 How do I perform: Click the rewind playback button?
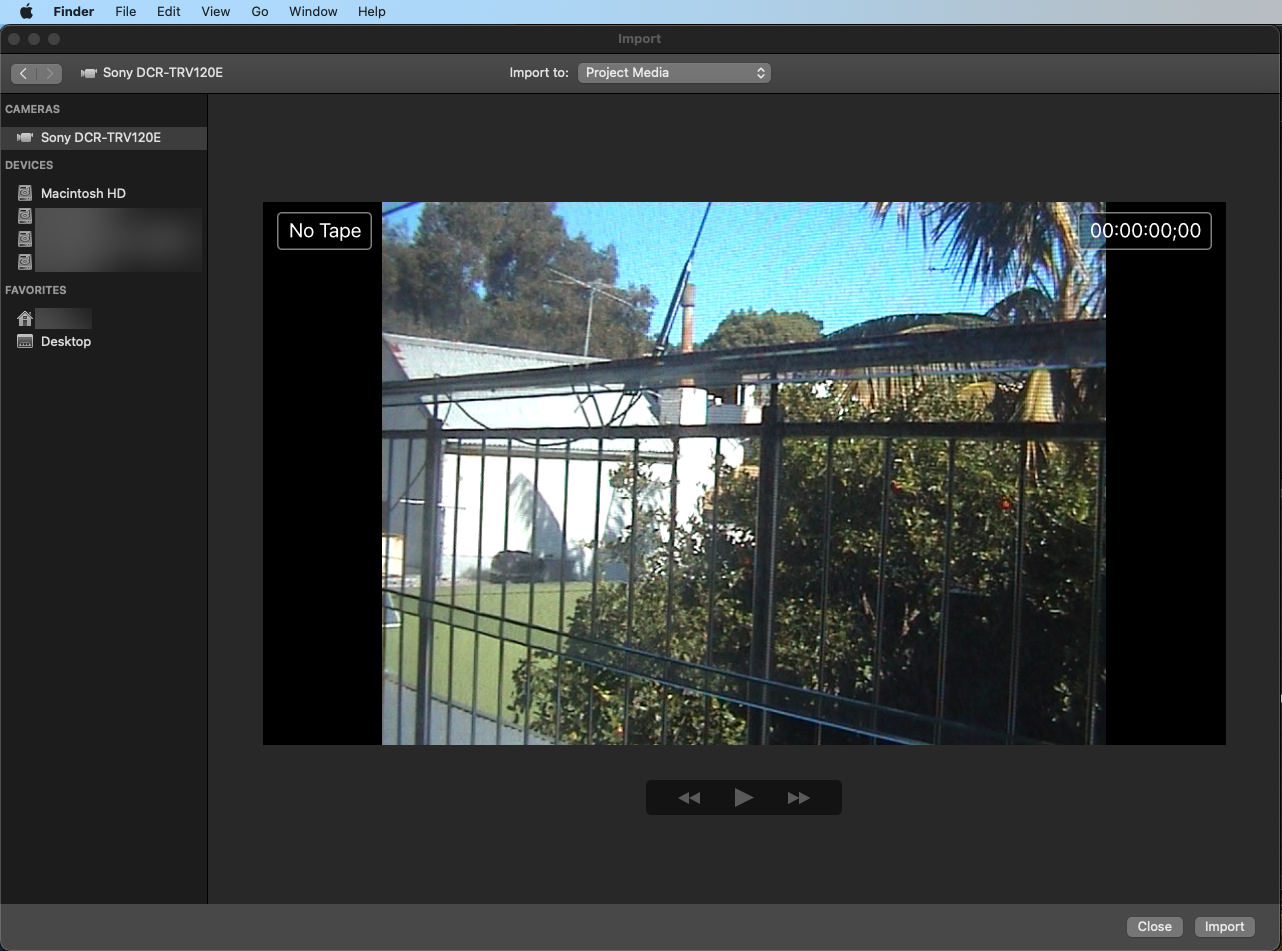click(x=689, y=798)
